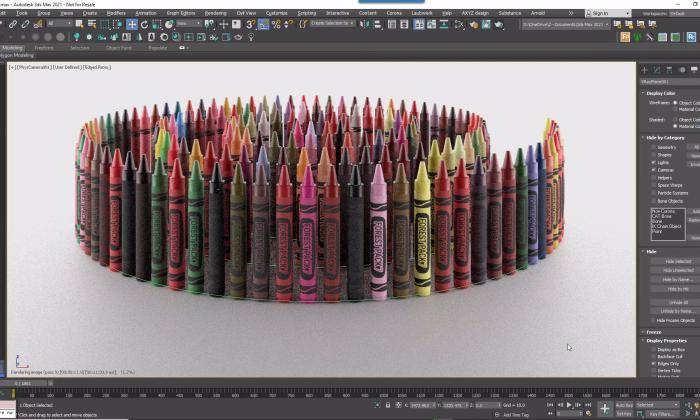Screen dimensions: 700x420
Task: Toggle the Spinner Snap icon
Action: [288, 24]
